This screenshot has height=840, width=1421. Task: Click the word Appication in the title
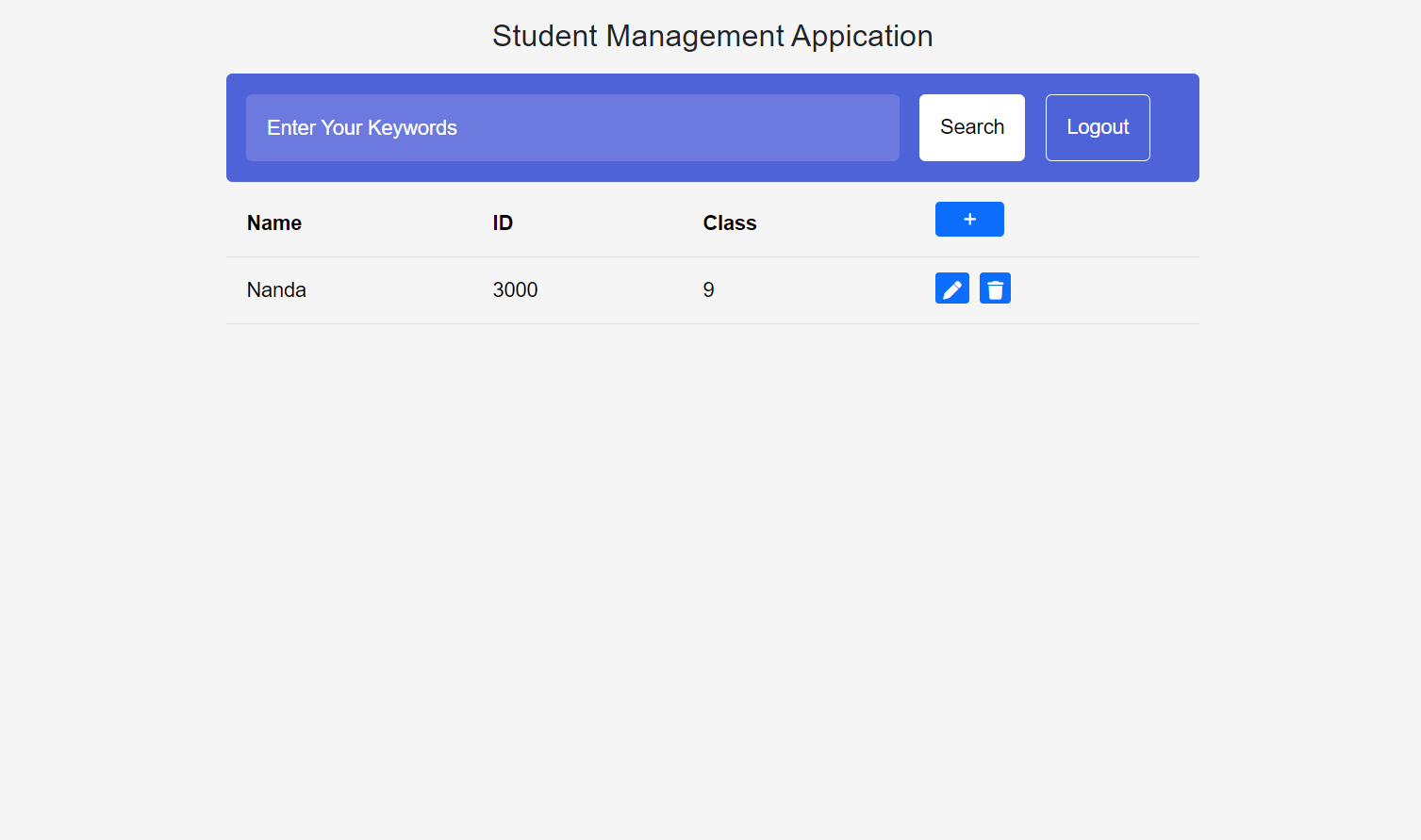(x=862, y=36)
